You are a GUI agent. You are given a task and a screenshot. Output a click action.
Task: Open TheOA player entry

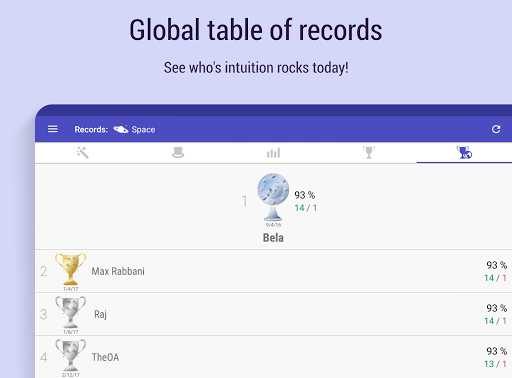tap(273, 357)
